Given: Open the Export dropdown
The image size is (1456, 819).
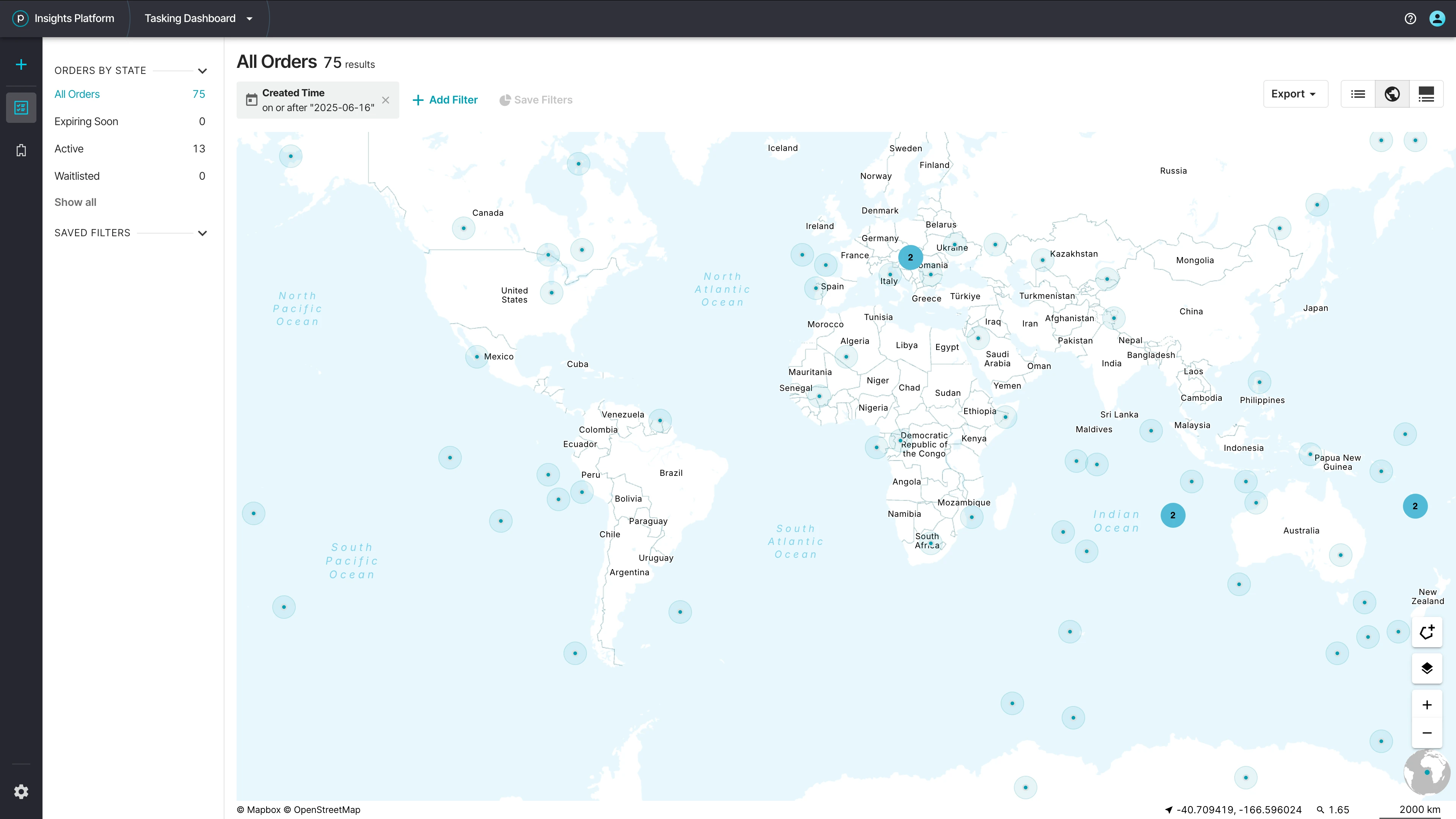Looking at the screenshot, I should tap(1296, 94).
